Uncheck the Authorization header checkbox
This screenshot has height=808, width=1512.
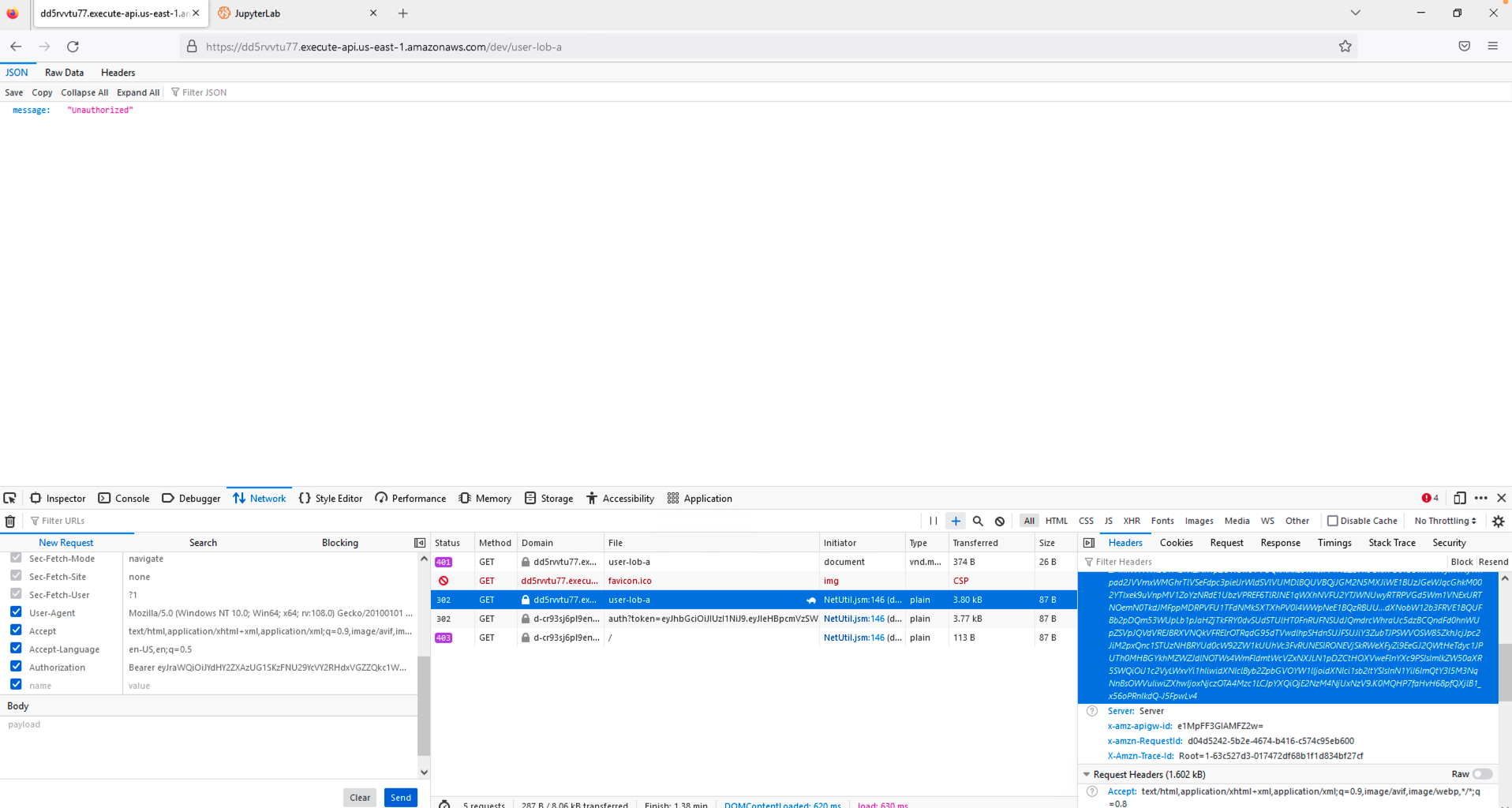[16, 666]
